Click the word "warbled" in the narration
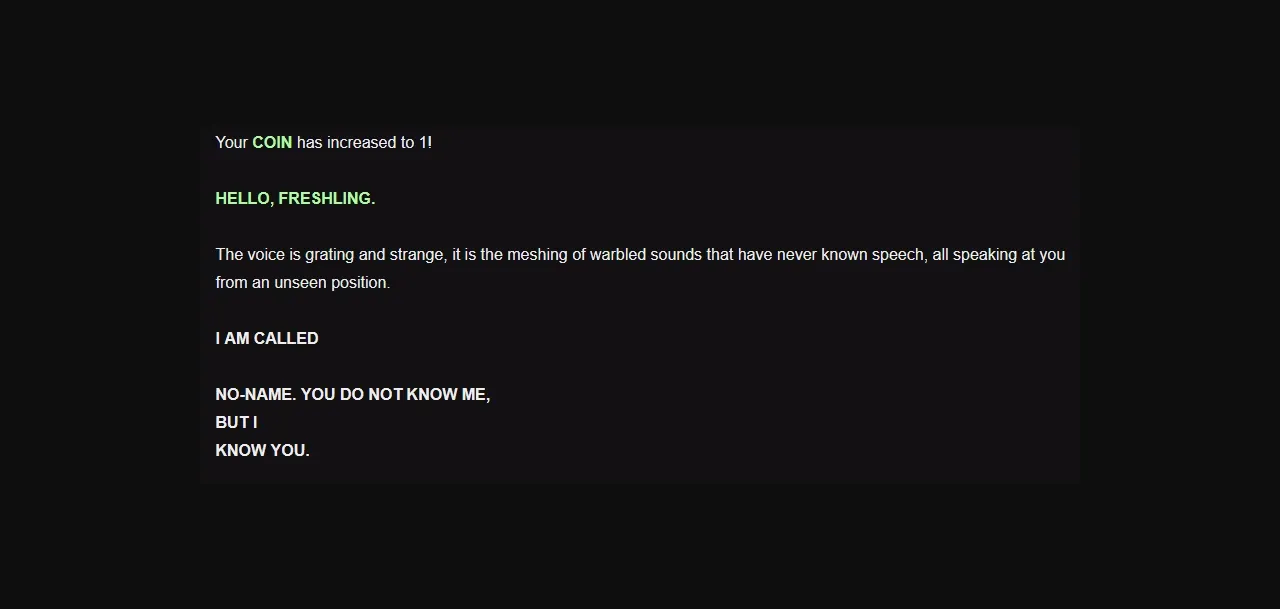Screen dimensions: 1280x609 [x=618, y=254]
